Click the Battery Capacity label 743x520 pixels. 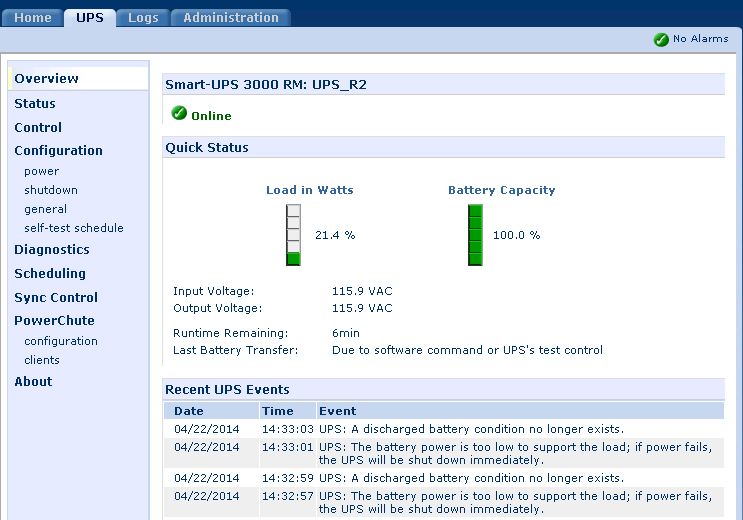point(501,190)
